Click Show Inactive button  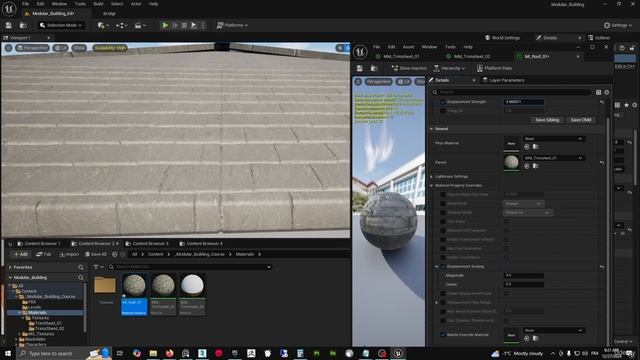tap(409, 68)
